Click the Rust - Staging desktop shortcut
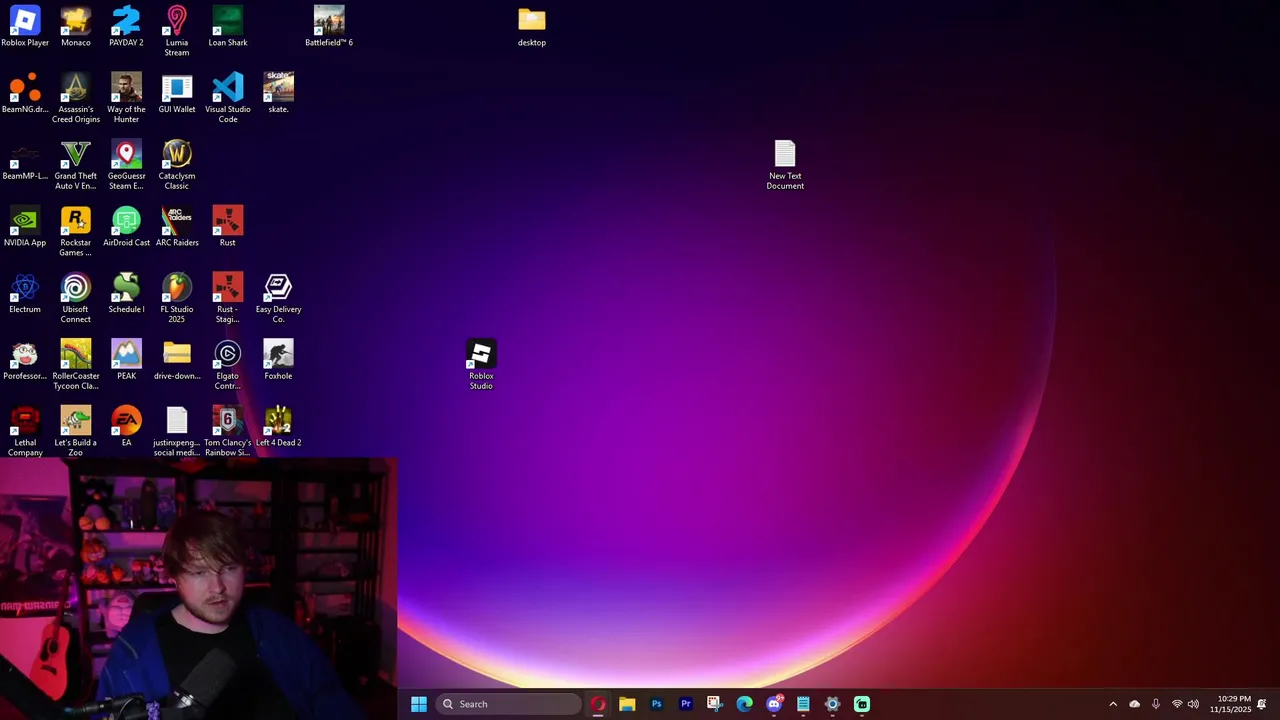 pos(228,298)
